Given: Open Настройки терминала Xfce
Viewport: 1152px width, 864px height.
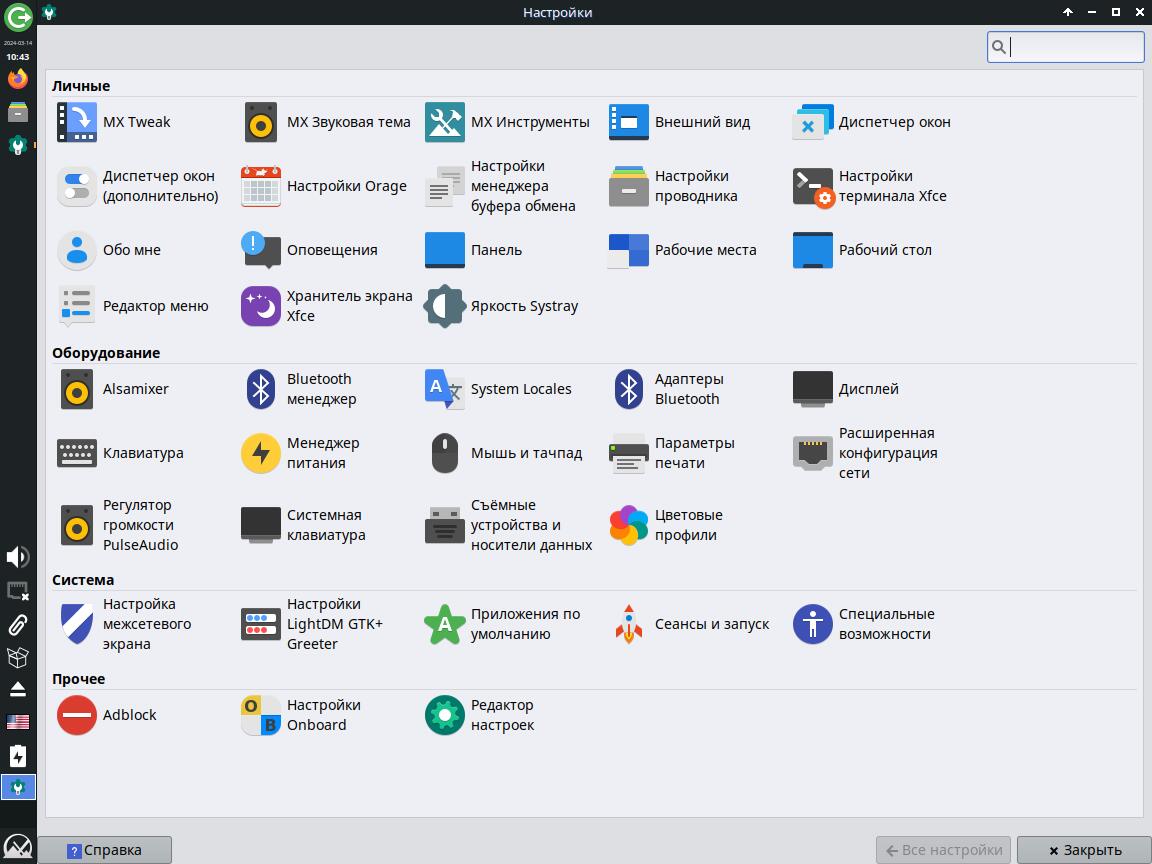Looking at the screenshot, I should 870,186.
